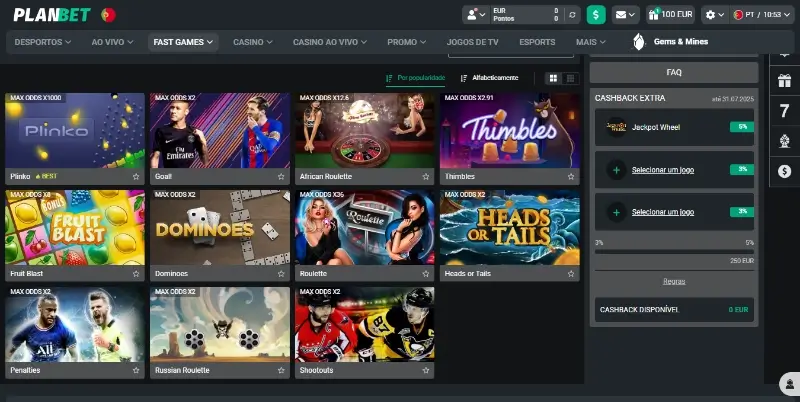Go to the Esports section
Viewport: 800px width, 402px height.
coord(537,42)
